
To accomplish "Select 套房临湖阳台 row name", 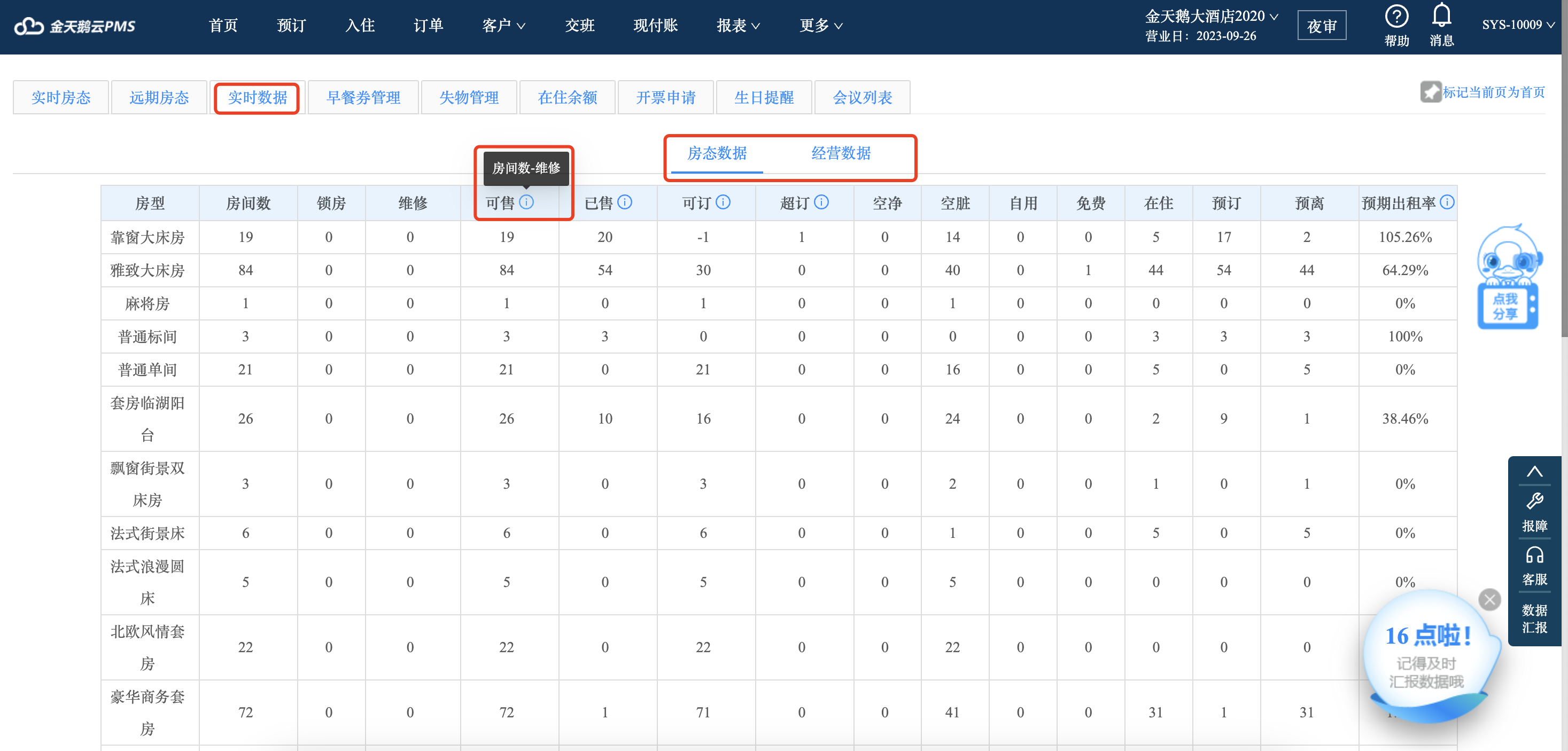I will coord(148,419).
